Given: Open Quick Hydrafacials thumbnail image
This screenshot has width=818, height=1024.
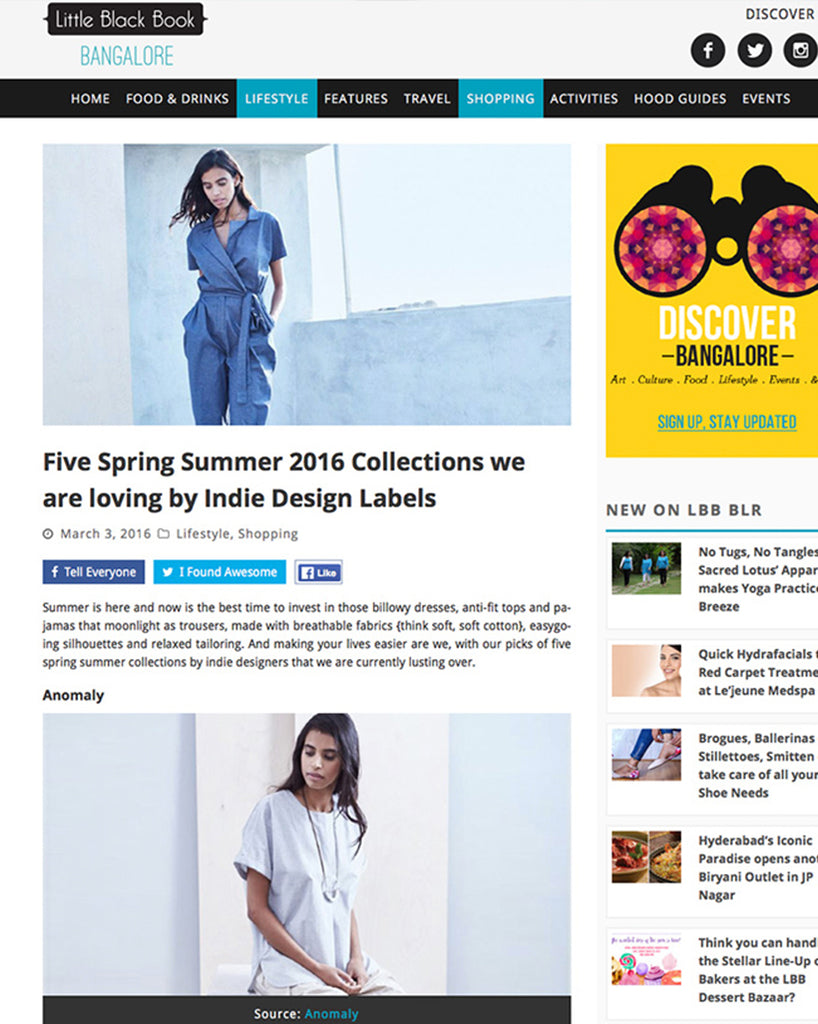Looking at the screenshot, I should tap(646, 671).
